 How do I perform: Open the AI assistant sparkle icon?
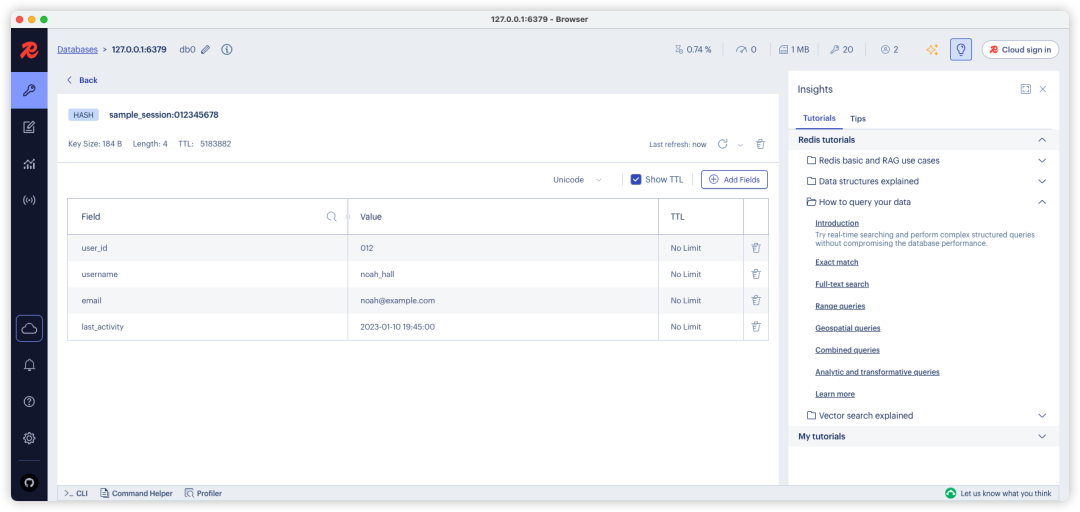click(x=932, y=50)
